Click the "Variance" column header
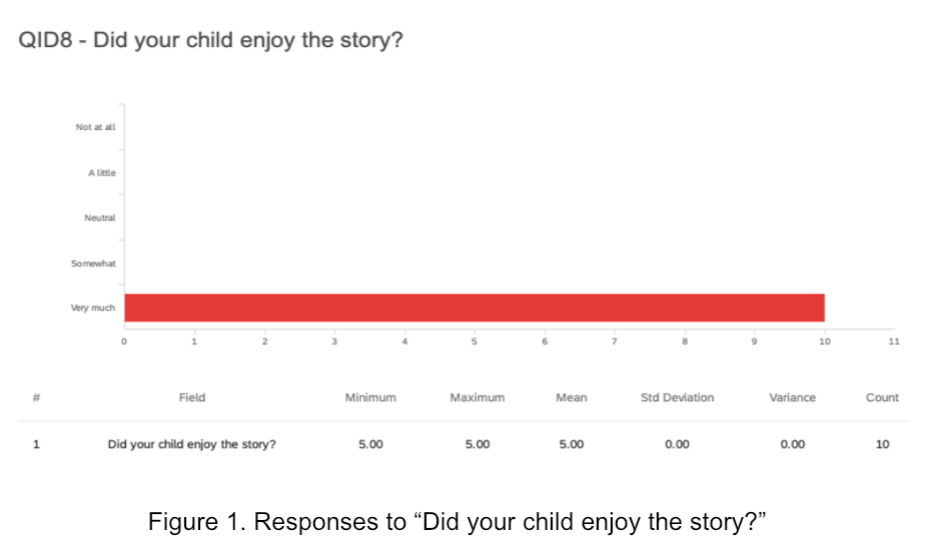Viewport: 938px width, 543px height. coord(792,397)
